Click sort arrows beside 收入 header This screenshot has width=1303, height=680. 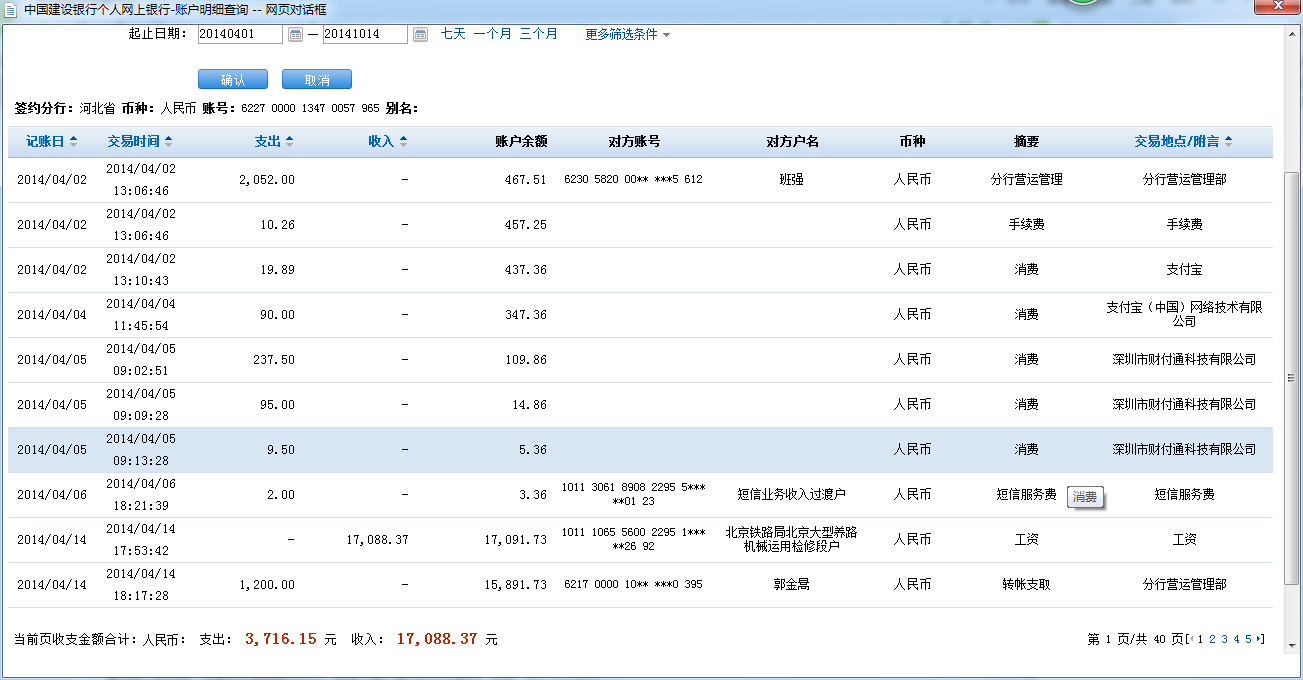click(403, 142)
